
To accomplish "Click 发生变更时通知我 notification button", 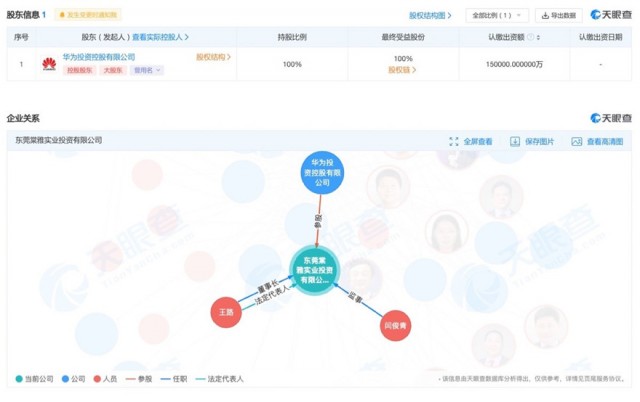I will click(88, 15).
